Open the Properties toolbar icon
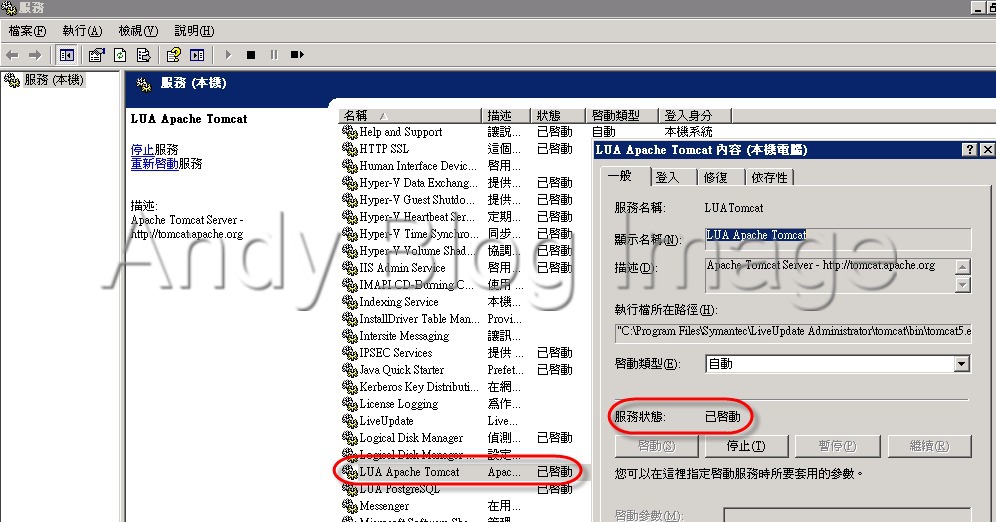 pos(96,55)
